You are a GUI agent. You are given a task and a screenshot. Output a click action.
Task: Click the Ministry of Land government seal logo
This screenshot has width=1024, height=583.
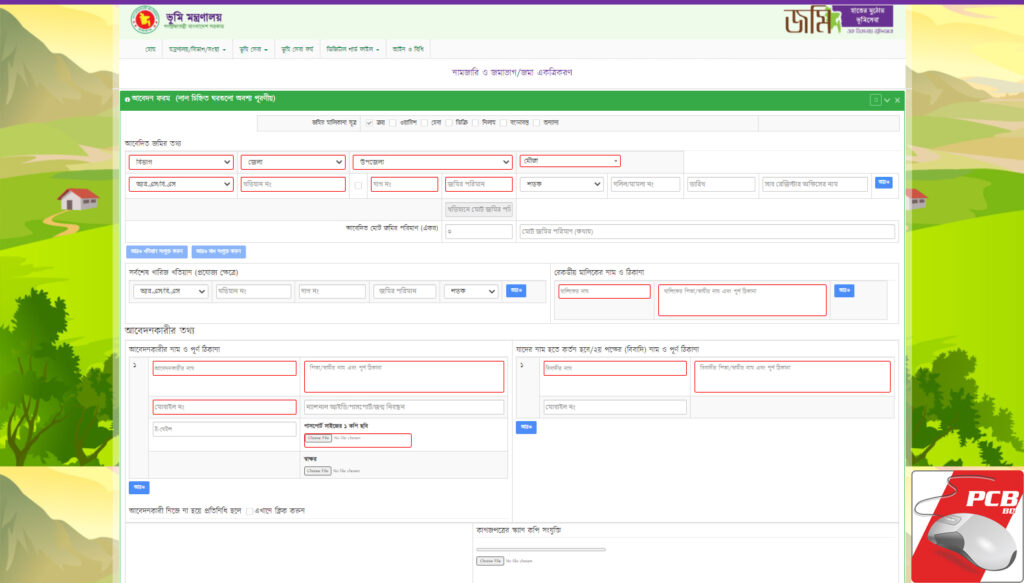(x=145, y=19)
